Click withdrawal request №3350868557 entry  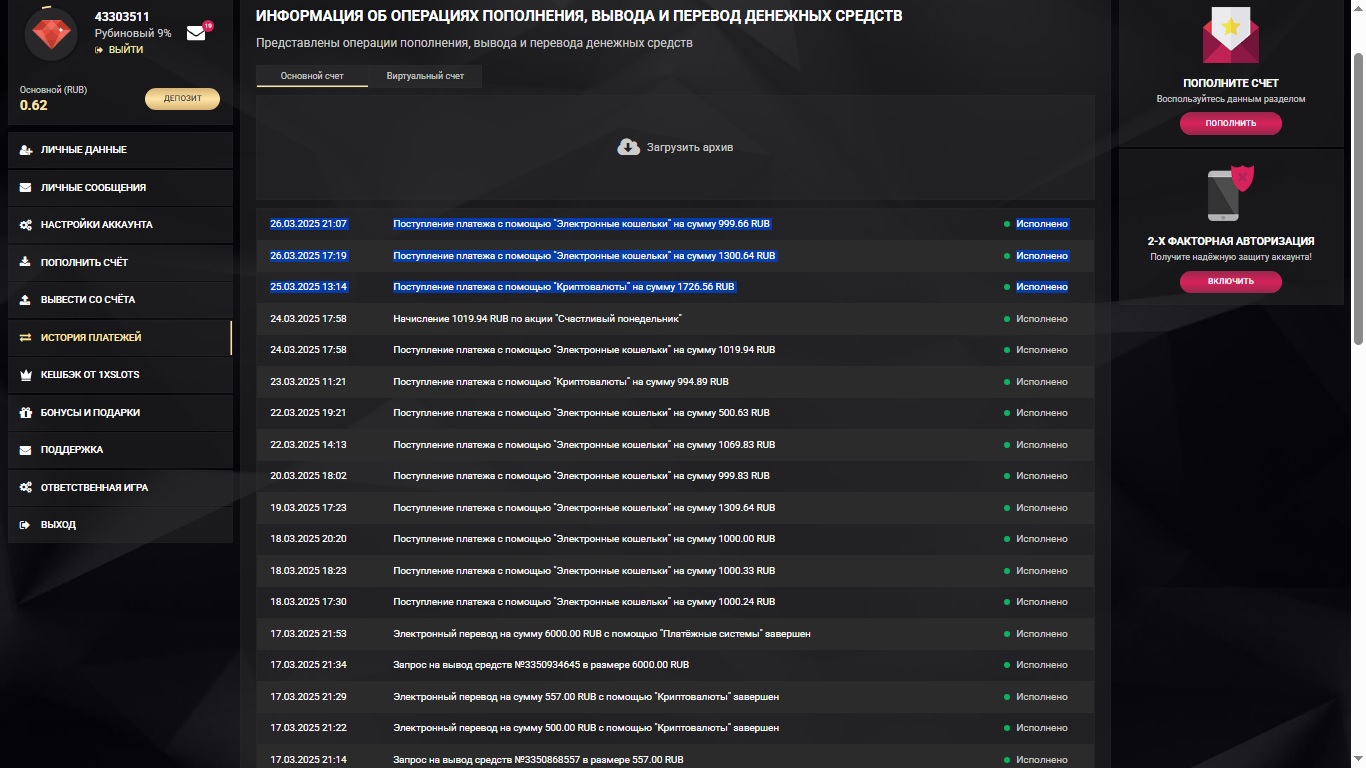(x=538, y=760)
